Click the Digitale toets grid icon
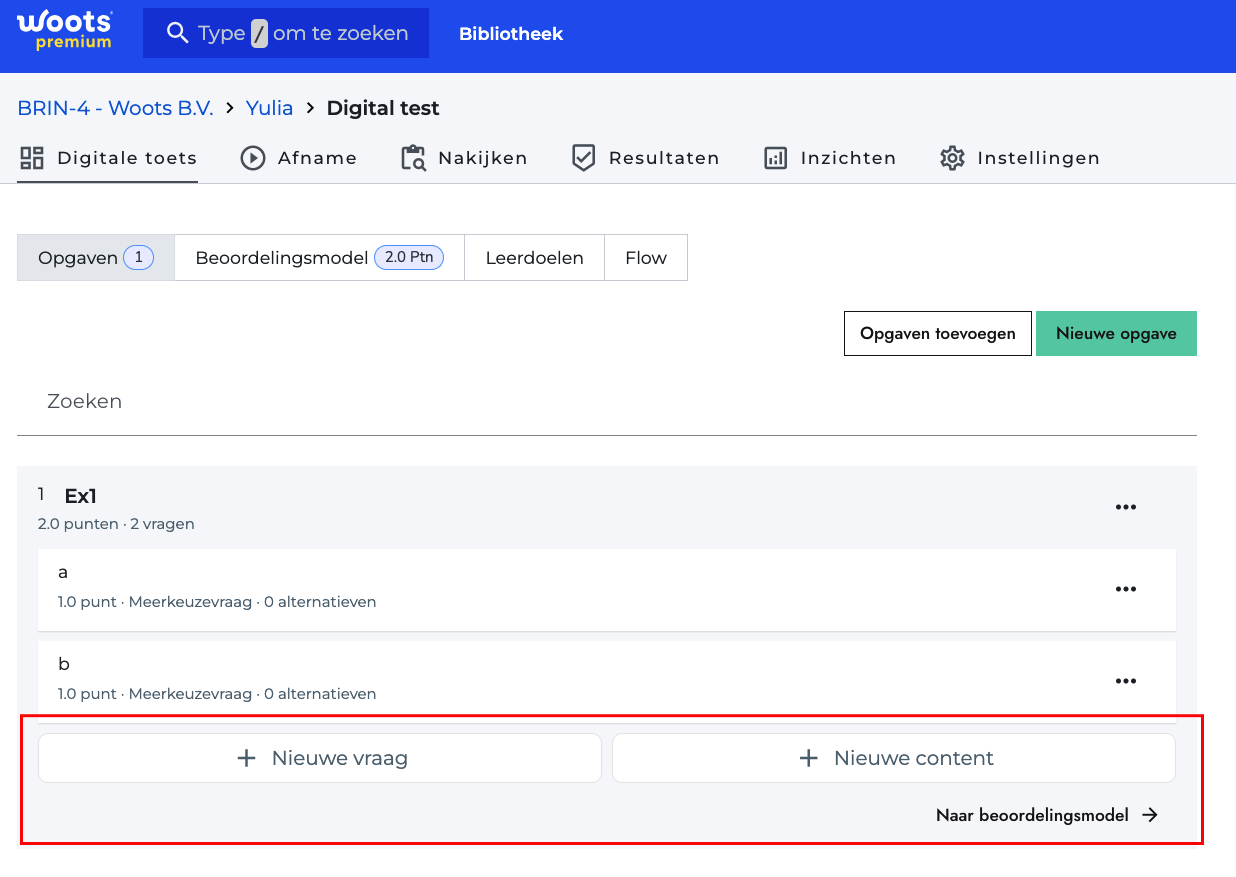The height and width of the screenshot is (877, 1236). [32, 158]
